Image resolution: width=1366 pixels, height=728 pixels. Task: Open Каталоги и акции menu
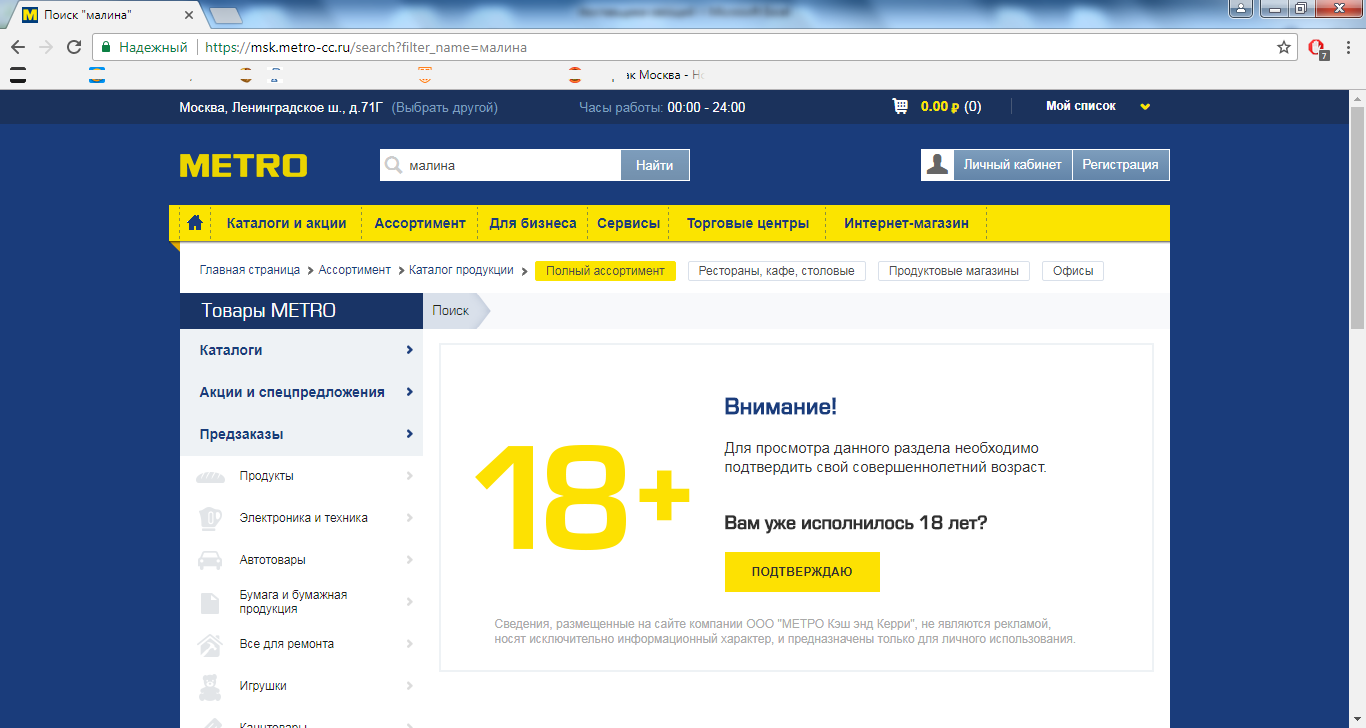286,223
